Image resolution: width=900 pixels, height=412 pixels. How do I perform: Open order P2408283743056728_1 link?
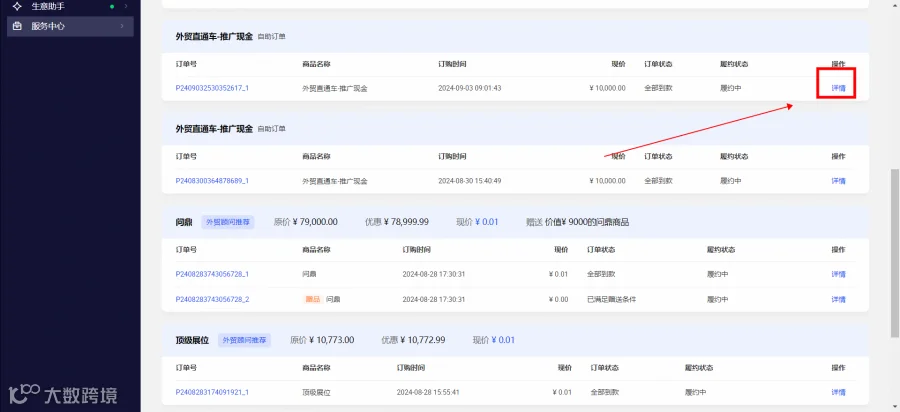pyautogui.click(x=212, y=274)
